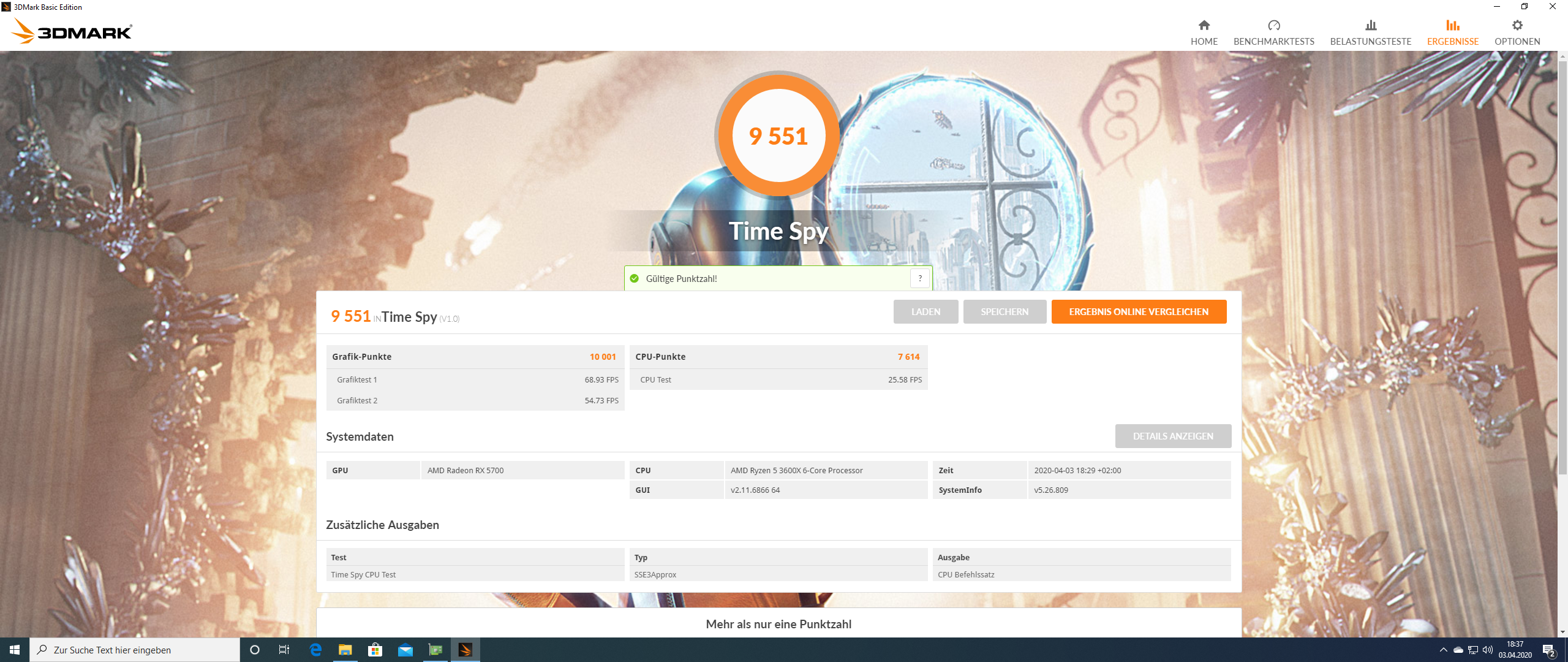Image resolution: width=1568 pixels, height=662 pixels.
Task: Open Benchmarktests gauge icon
Action: coord(1273,25)
